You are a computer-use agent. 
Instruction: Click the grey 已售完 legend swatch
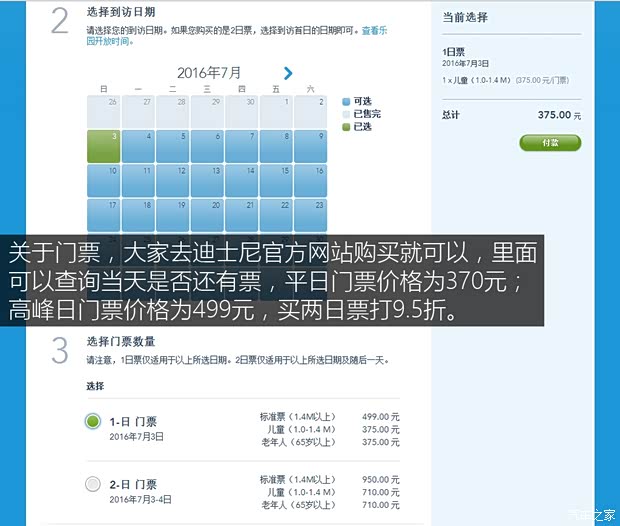pos(346,114)
